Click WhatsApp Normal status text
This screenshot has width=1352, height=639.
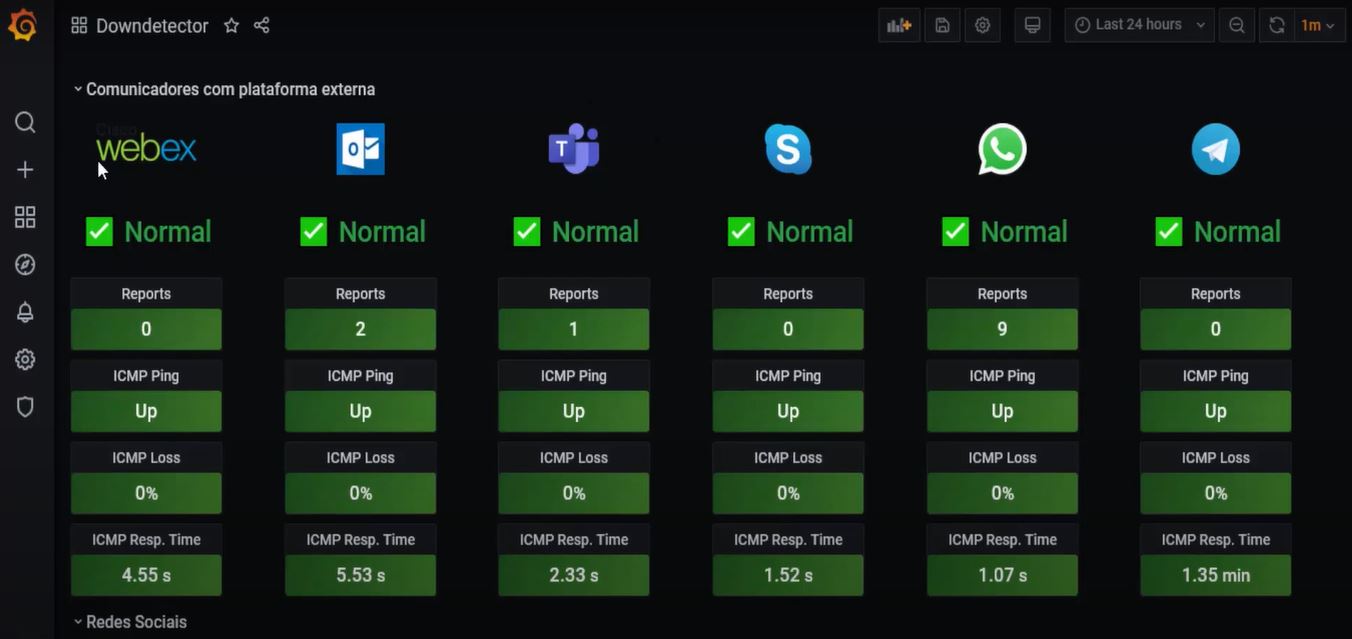[x=1024, y=232]
